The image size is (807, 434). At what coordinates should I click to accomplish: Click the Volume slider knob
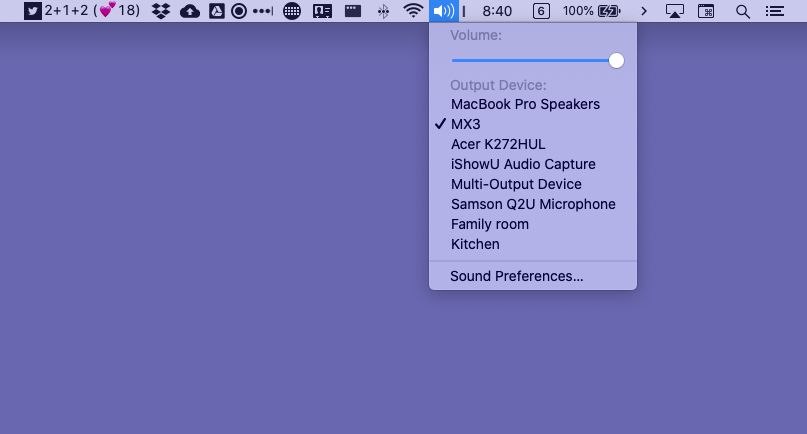pyautogui.click(x=616, y=61)
